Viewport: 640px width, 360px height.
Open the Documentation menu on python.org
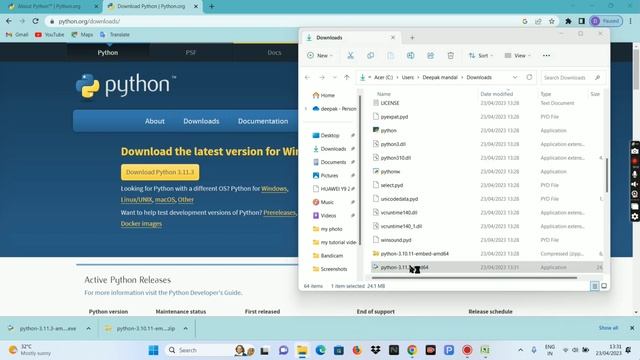tap(263, 121)
